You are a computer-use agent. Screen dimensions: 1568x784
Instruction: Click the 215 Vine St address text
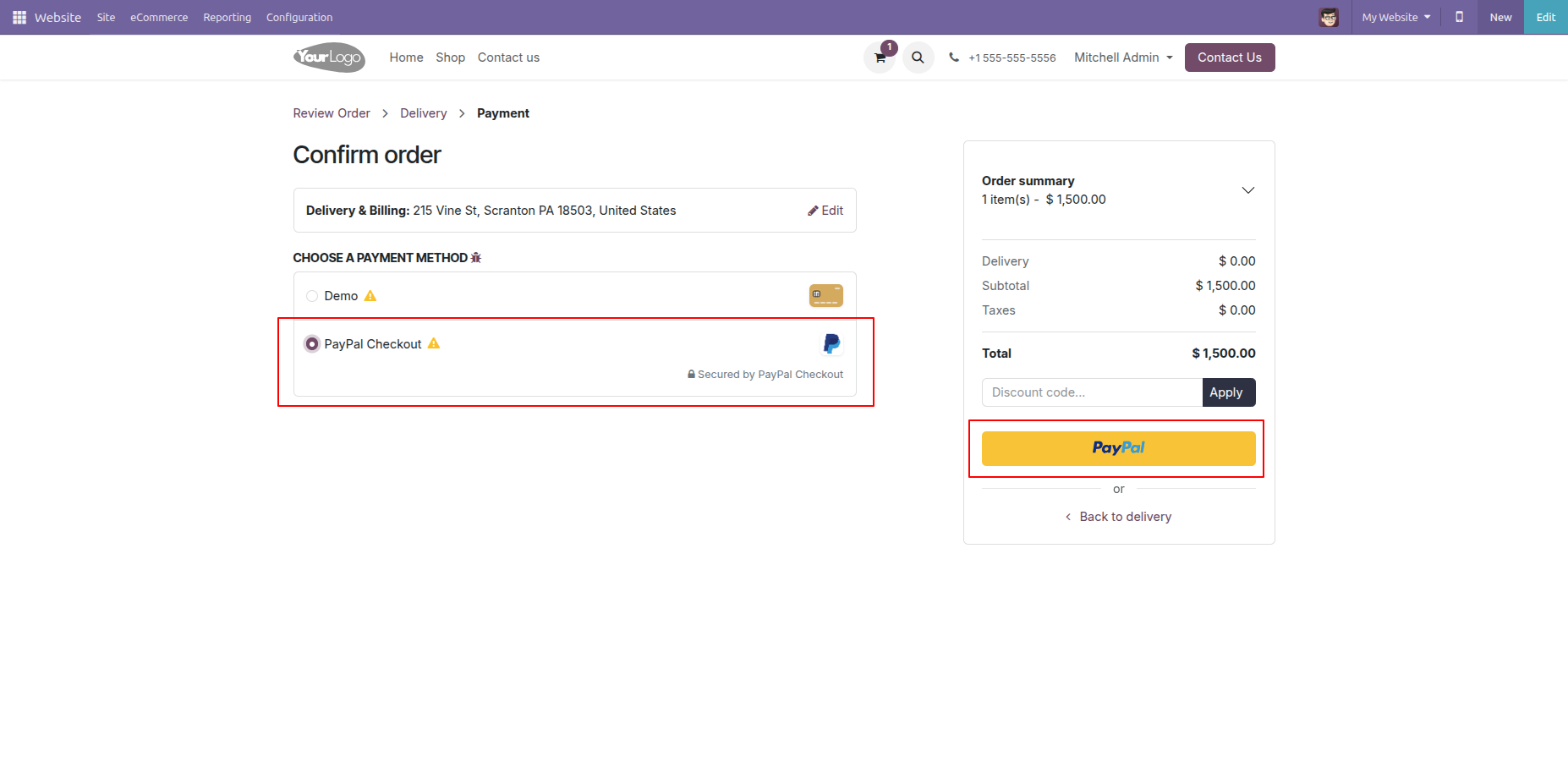pyautogui.click(x=545, y=211)
